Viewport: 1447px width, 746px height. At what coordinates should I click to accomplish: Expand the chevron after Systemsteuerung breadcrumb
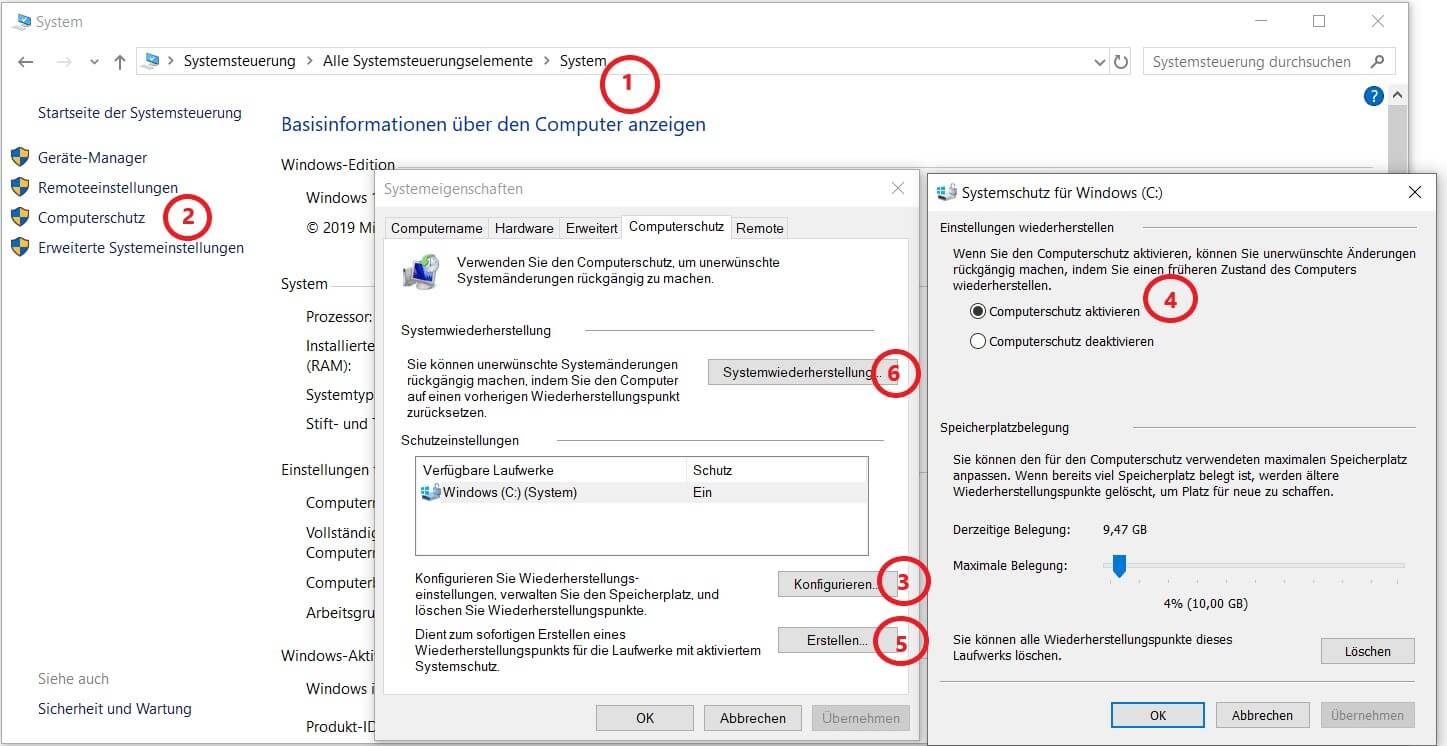point(309,61)
